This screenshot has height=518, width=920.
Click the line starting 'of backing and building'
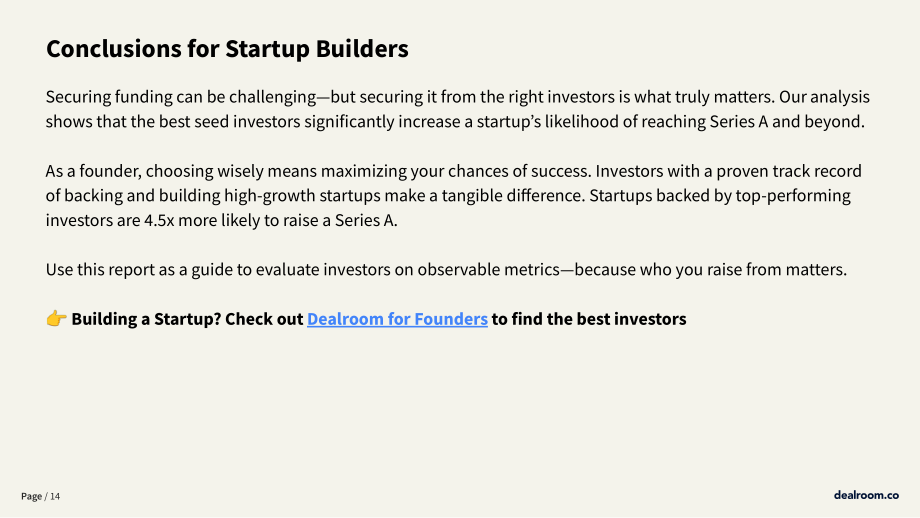pyautogui.click(x=448, y=196)
